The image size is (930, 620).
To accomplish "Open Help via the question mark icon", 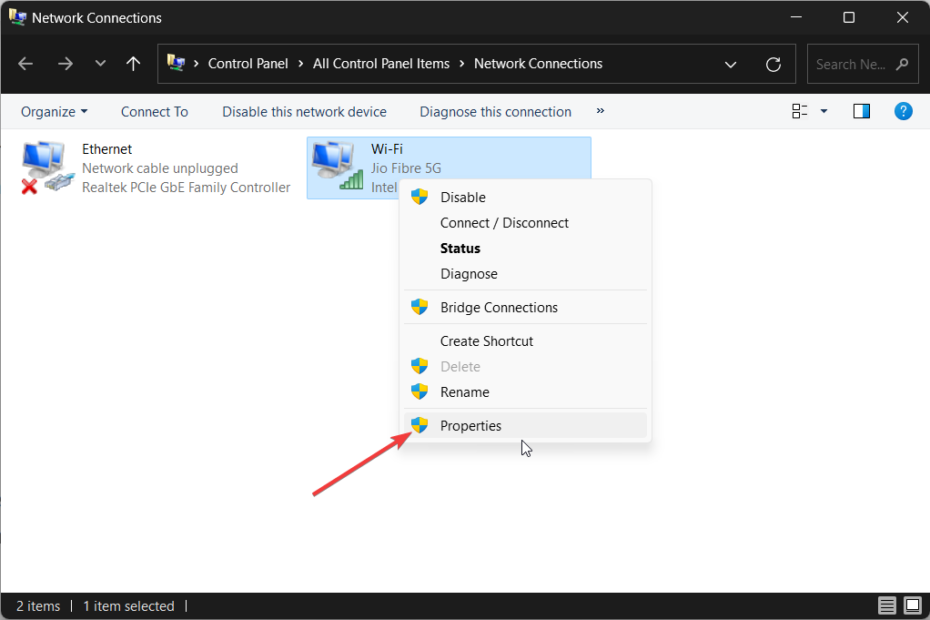I will coord(903,111).
